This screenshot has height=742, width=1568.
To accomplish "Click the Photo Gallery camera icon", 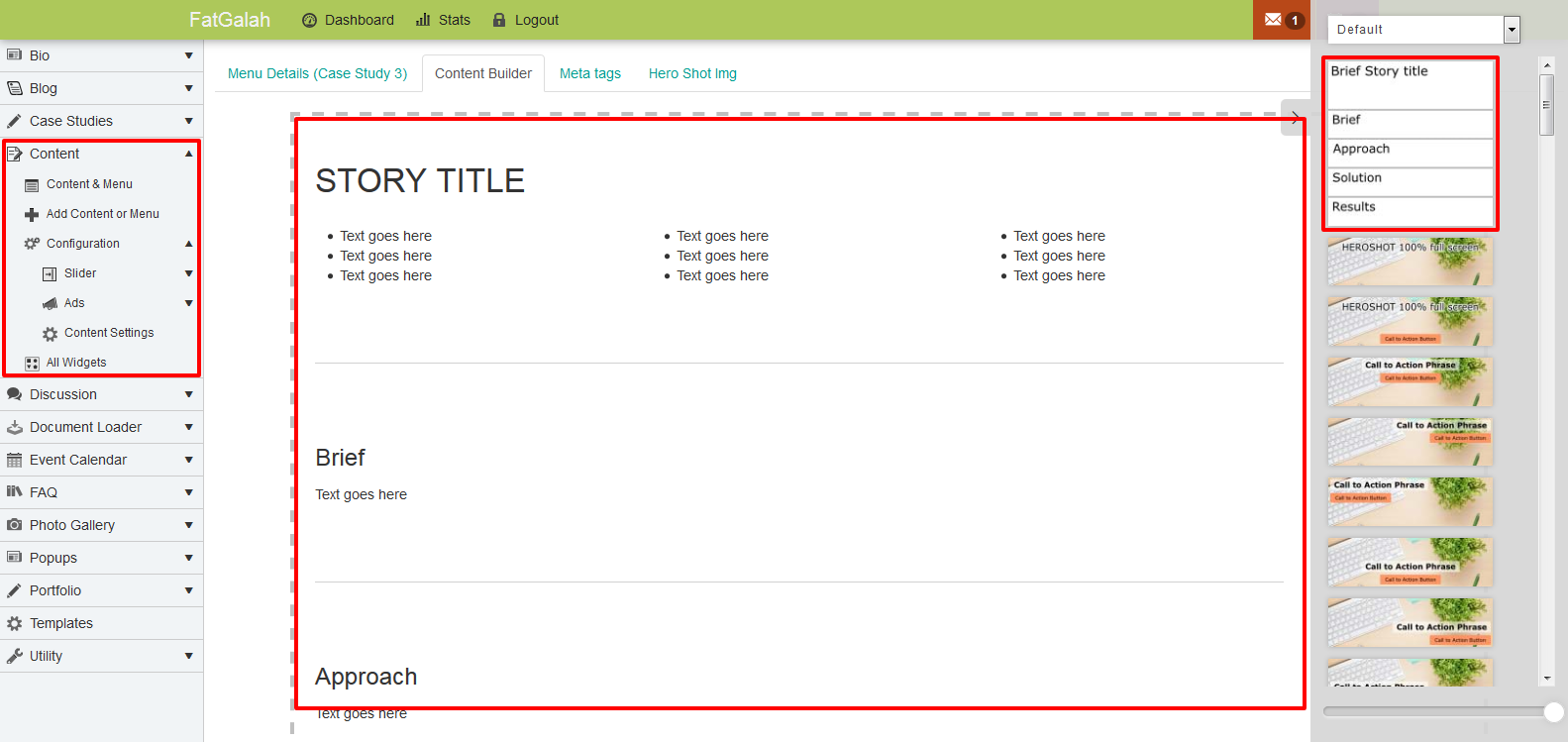I will point(14,525).
